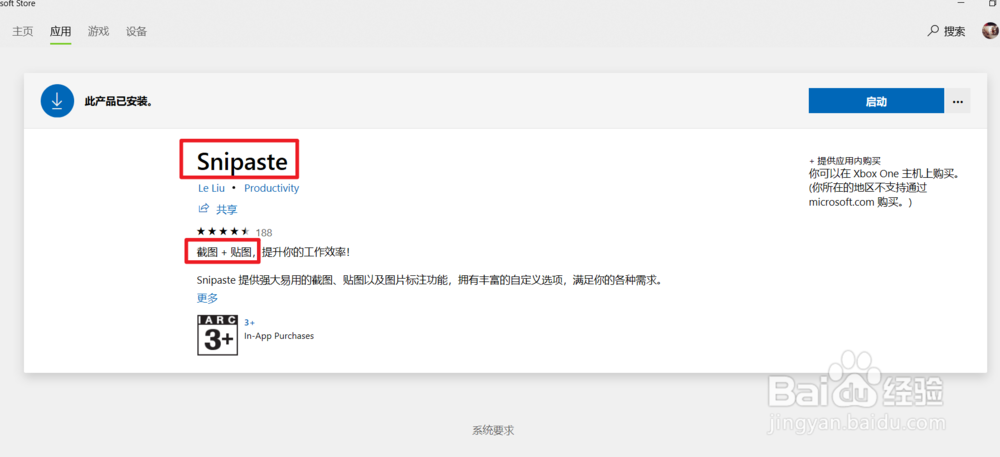Image resolution: width=1000 pixels, height=457 pixels.
Task: Click the In-App Purchases label
Action: point(279,336)
